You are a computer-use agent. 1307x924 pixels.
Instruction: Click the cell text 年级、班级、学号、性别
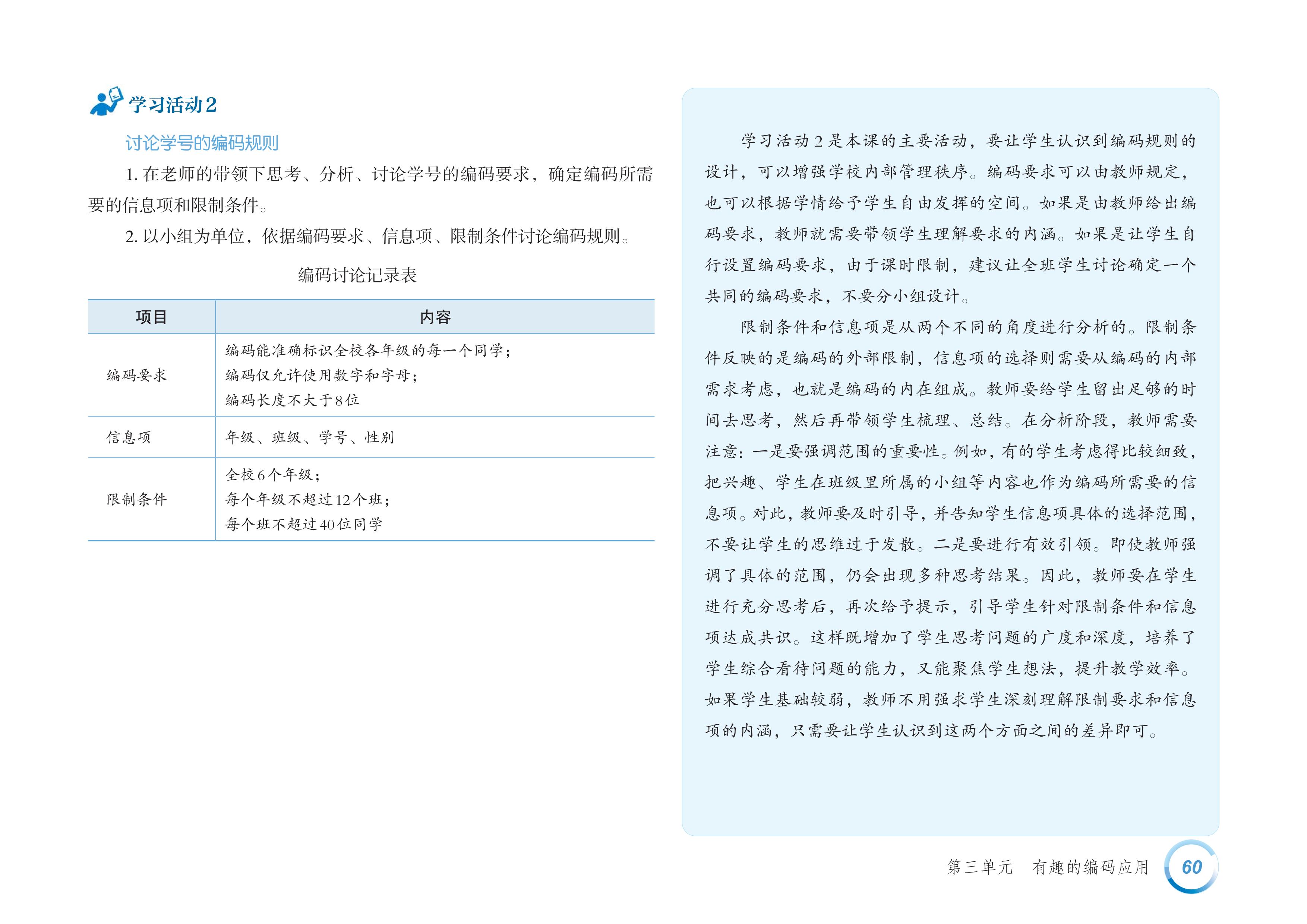[309, 437]
